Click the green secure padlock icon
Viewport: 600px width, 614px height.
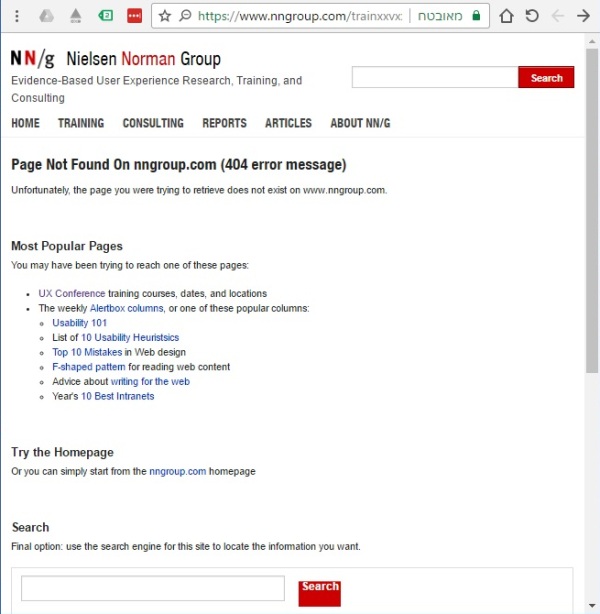(x=476, y=16)
